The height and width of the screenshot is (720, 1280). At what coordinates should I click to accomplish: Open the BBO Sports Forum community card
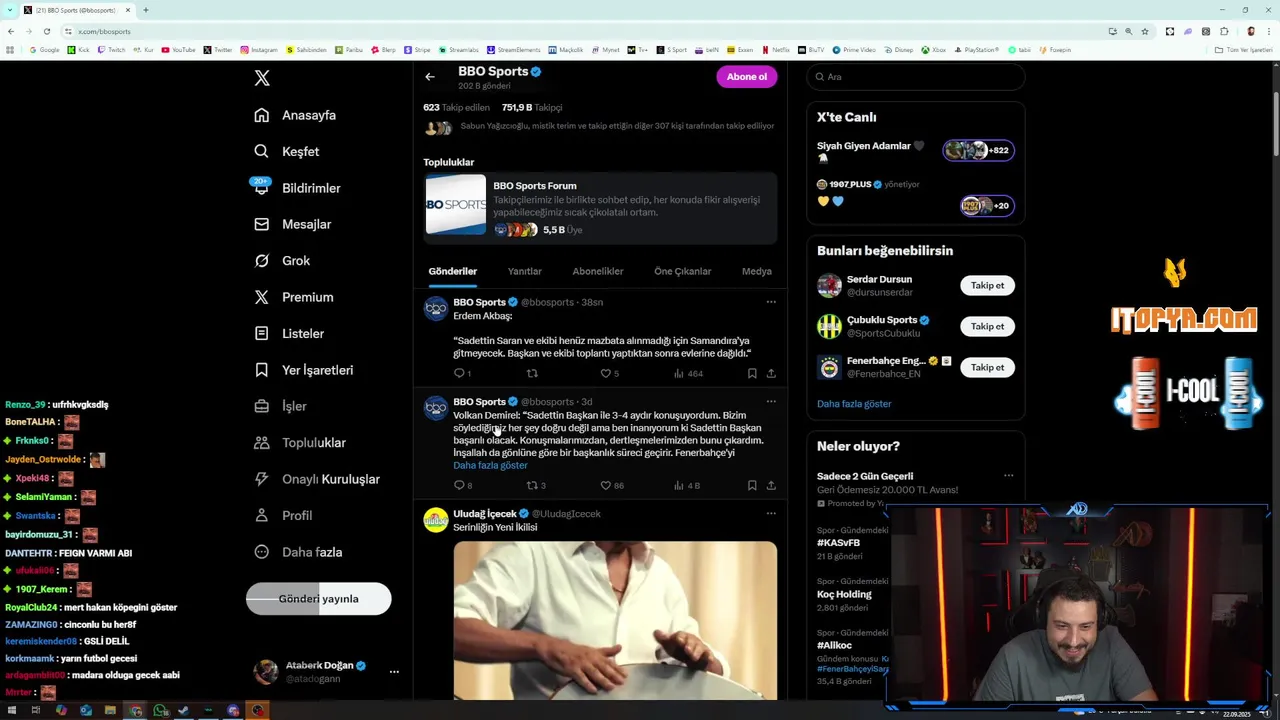tap(600, 207)
